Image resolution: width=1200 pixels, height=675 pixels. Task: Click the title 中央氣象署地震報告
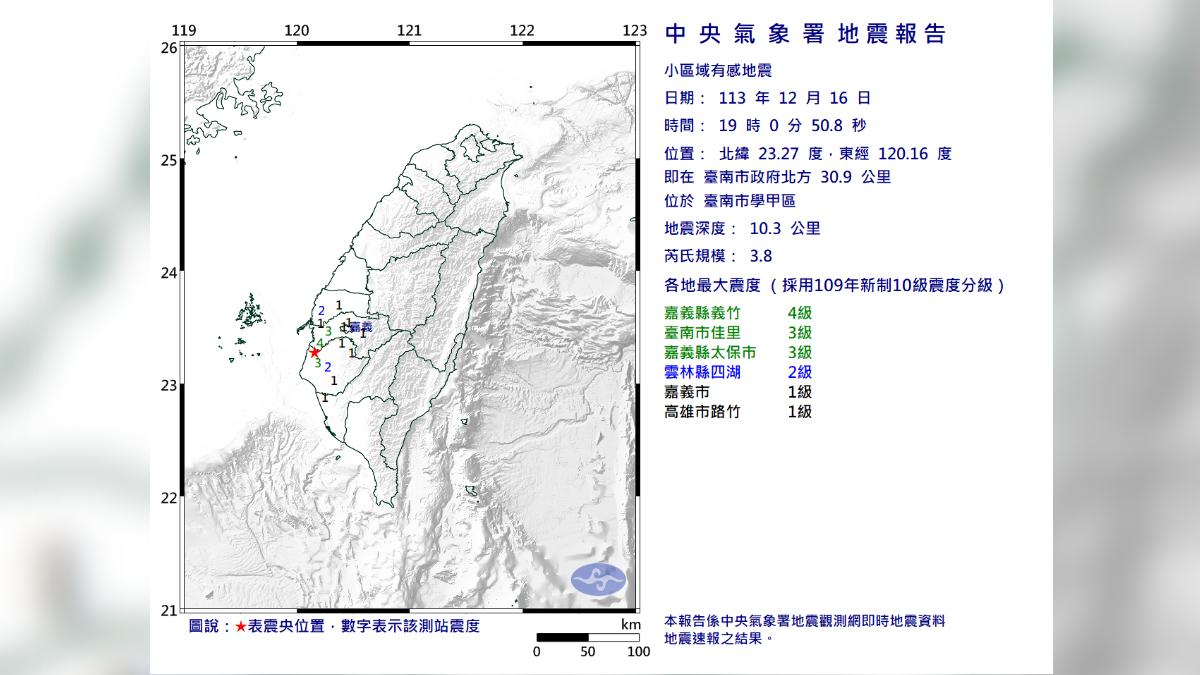pyautogui.click(x=805, y=35)
